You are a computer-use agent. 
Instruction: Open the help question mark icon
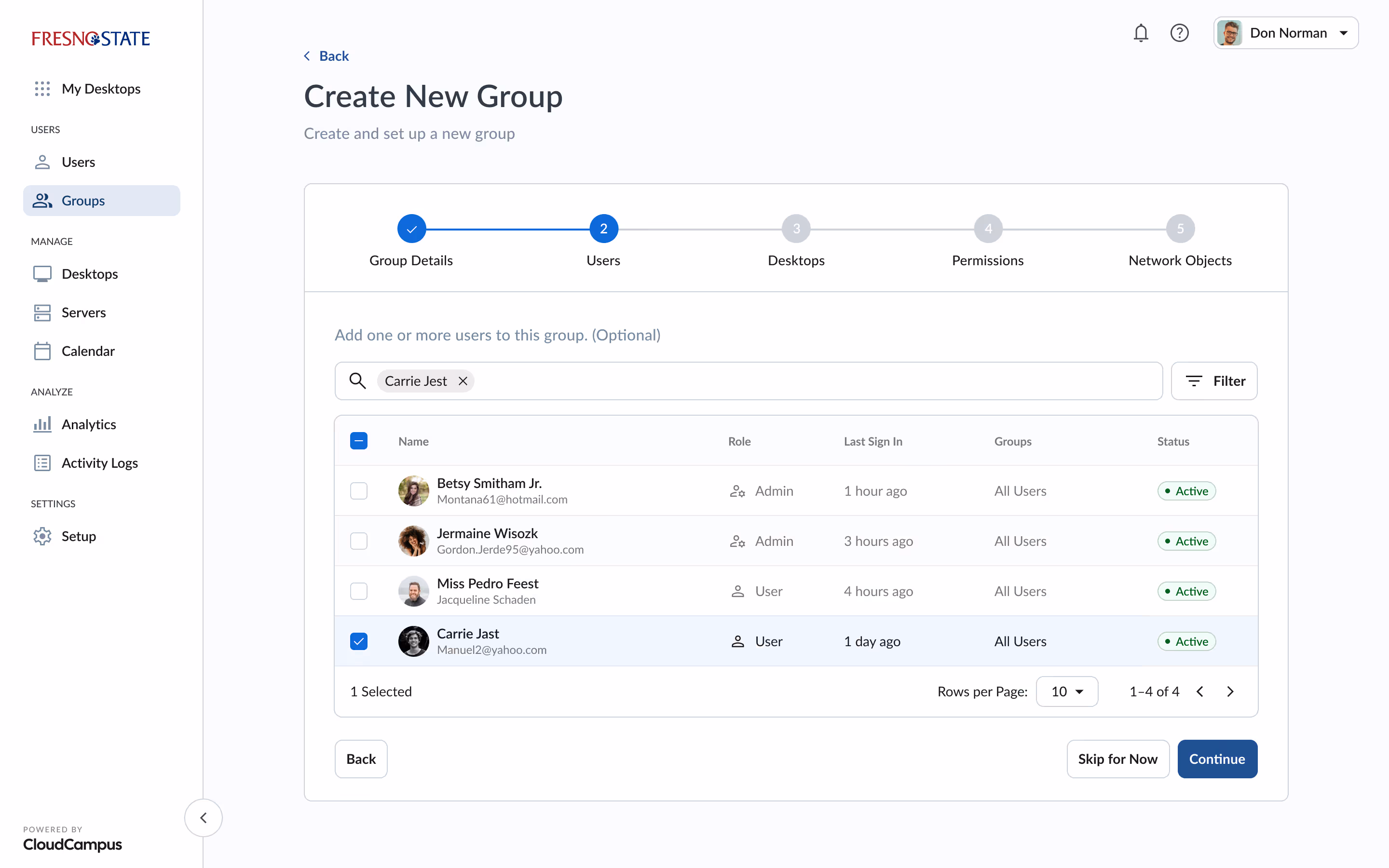[1180, 33]
